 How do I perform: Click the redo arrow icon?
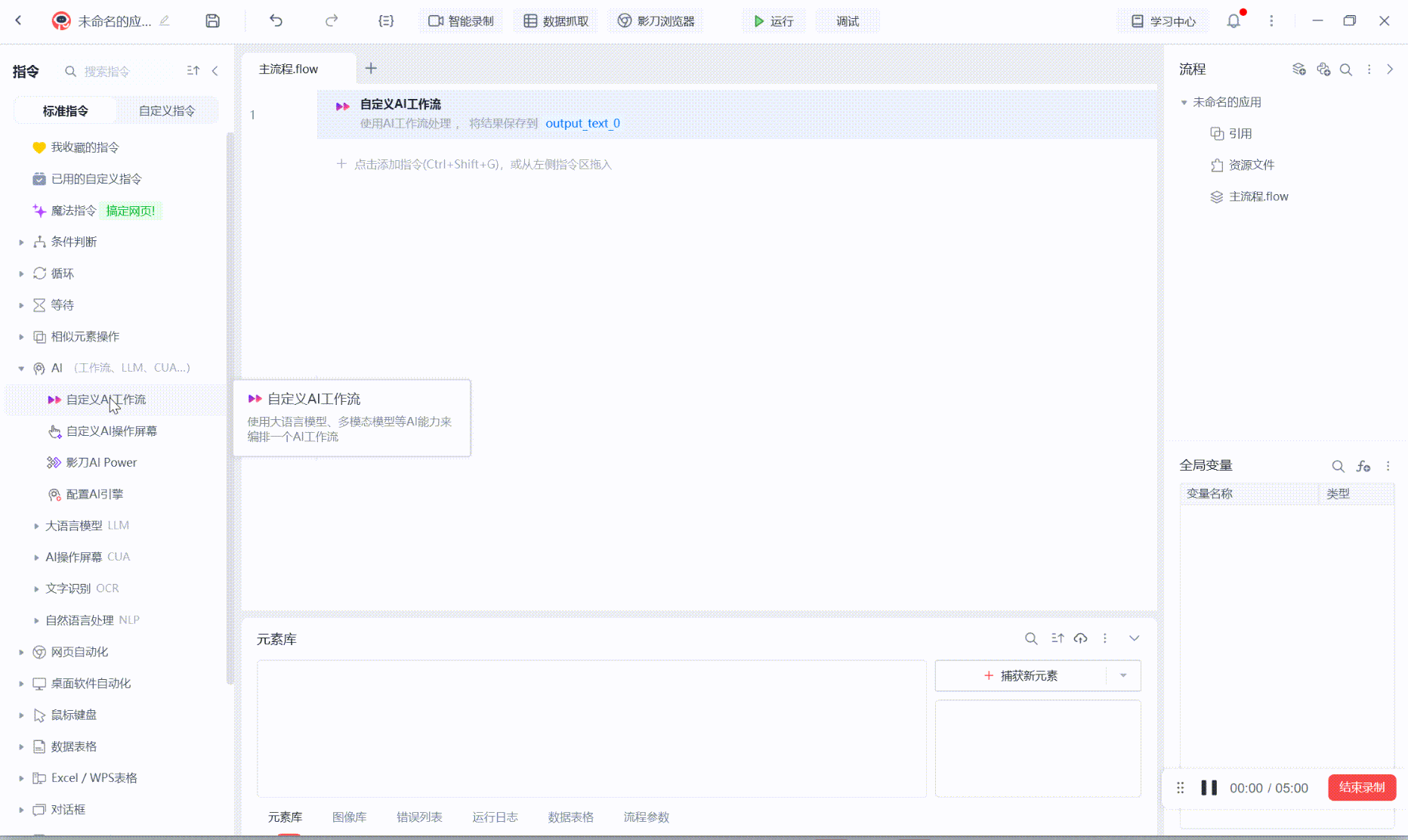[x=331, y=21]
